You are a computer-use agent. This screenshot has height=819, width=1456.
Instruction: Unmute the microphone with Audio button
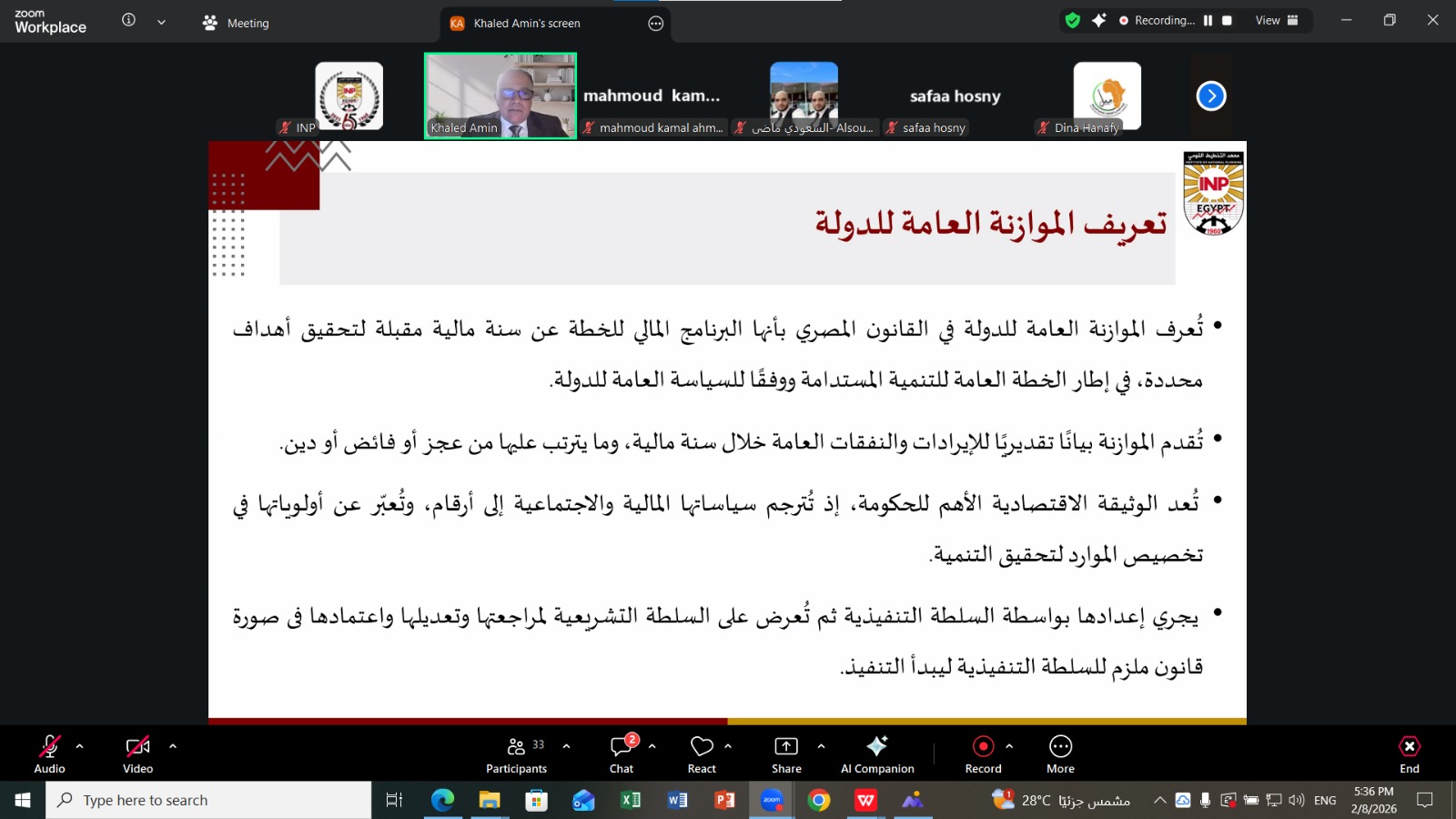(x=49, y=754)
